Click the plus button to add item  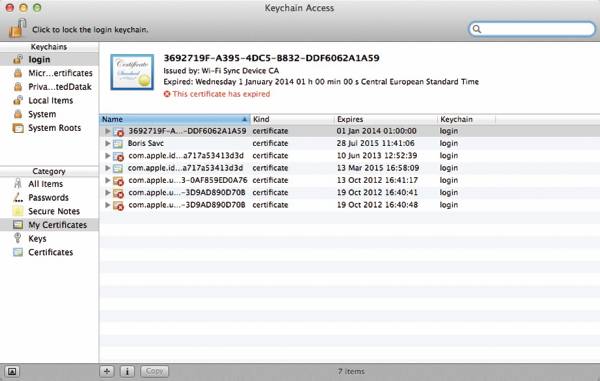click(x=107, y=371)
